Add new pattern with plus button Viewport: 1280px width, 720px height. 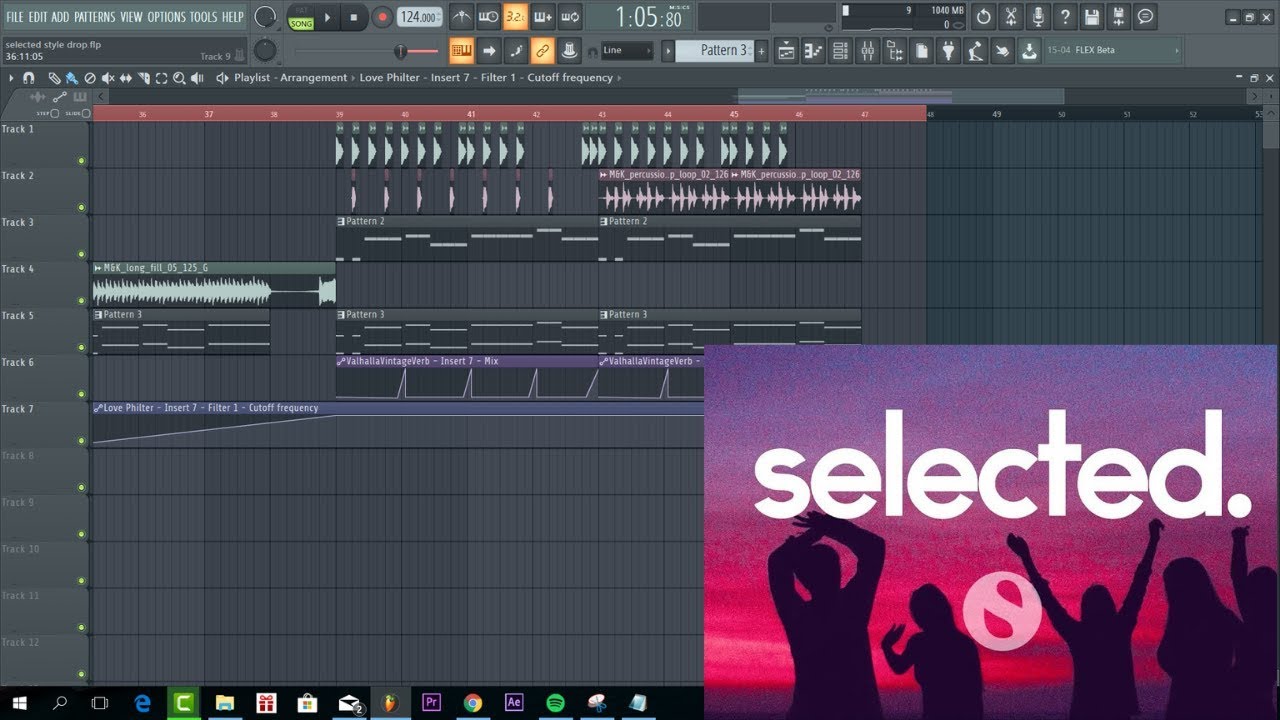click(x=762, y=50)
